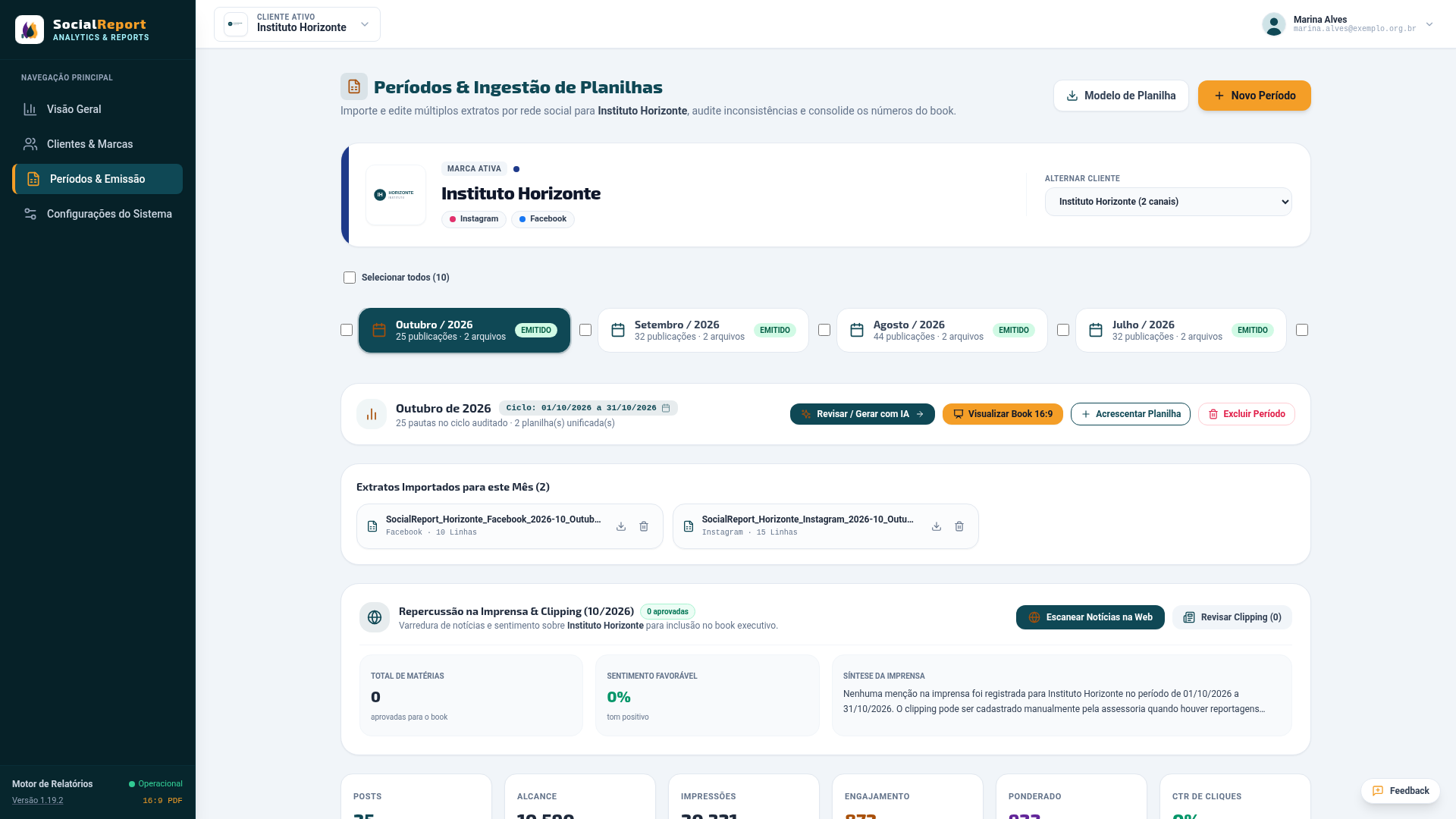This screenshot has width=1456, height=819.
Task: Delete the Instagram extract file
Action: click(959, 526)
